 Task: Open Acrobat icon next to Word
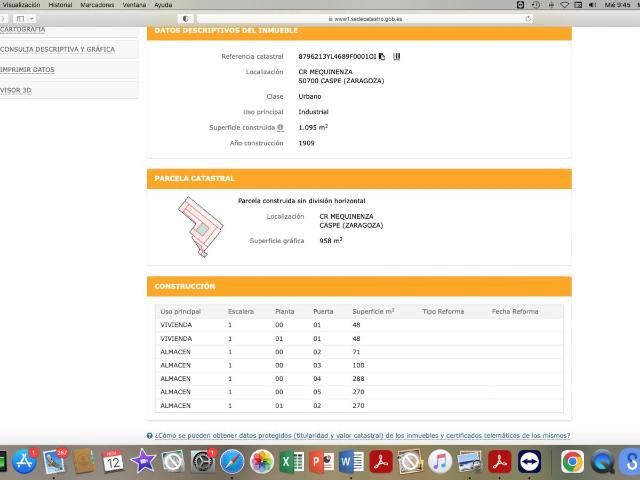tap(381, 462)
